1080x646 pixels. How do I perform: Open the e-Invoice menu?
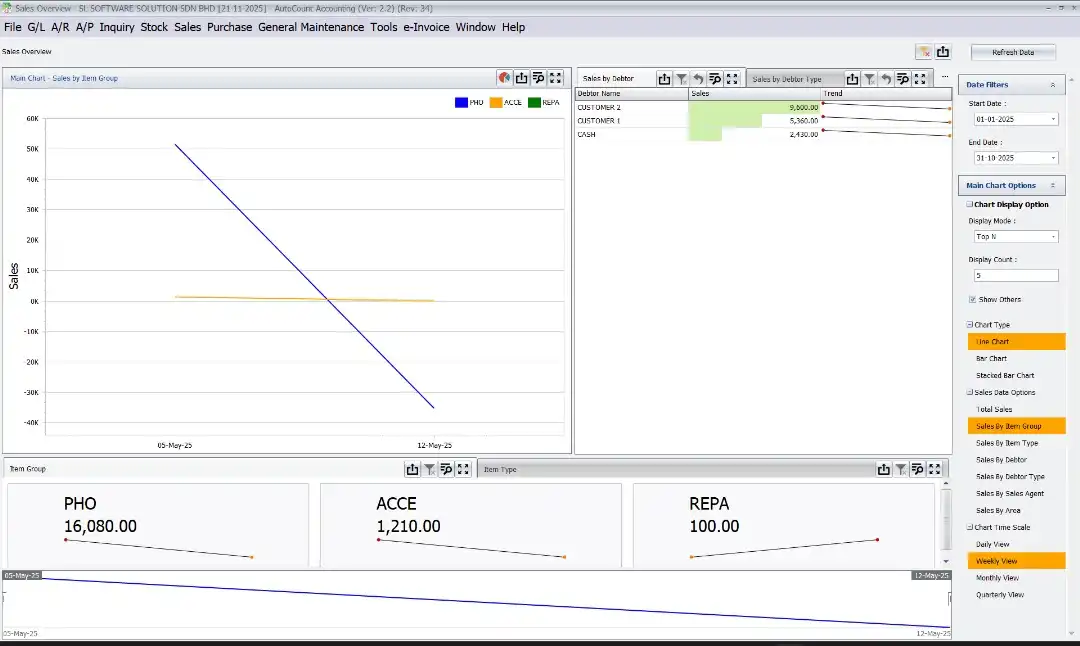tap(428, 27)
